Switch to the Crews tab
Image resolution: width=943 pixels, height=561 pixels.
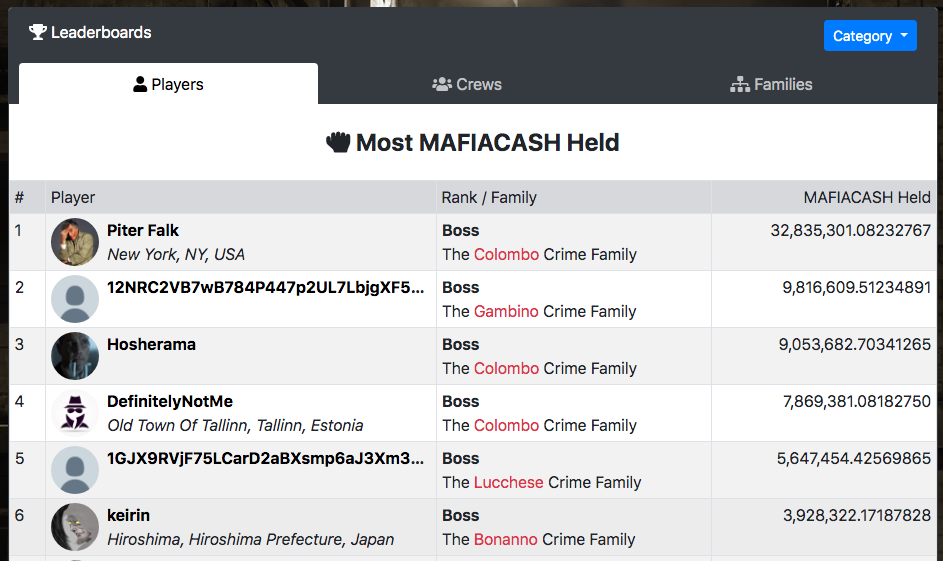tap(467, 84)
